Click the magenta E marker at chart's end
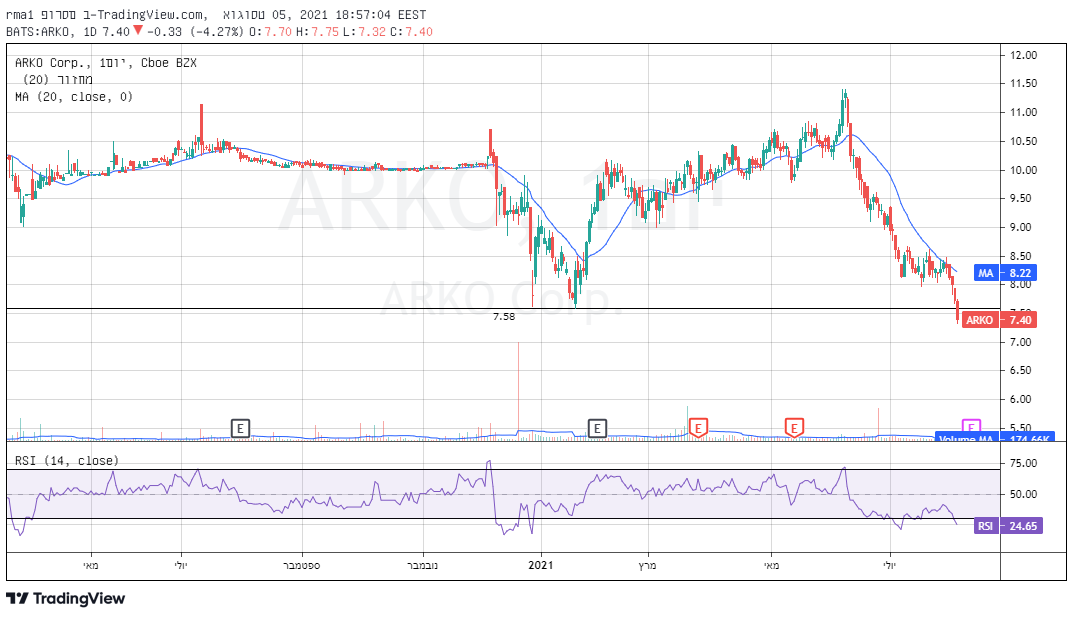Viewport: 1073px width, 617px height. [972, 426]
